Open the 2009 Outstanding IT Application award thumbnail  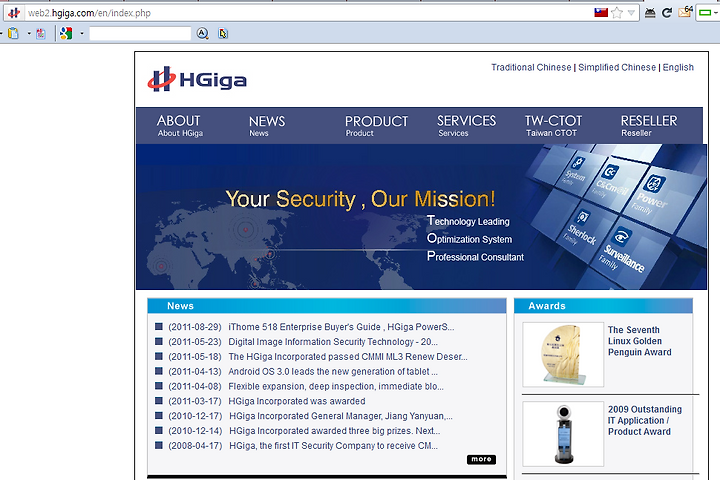point(563,434)
